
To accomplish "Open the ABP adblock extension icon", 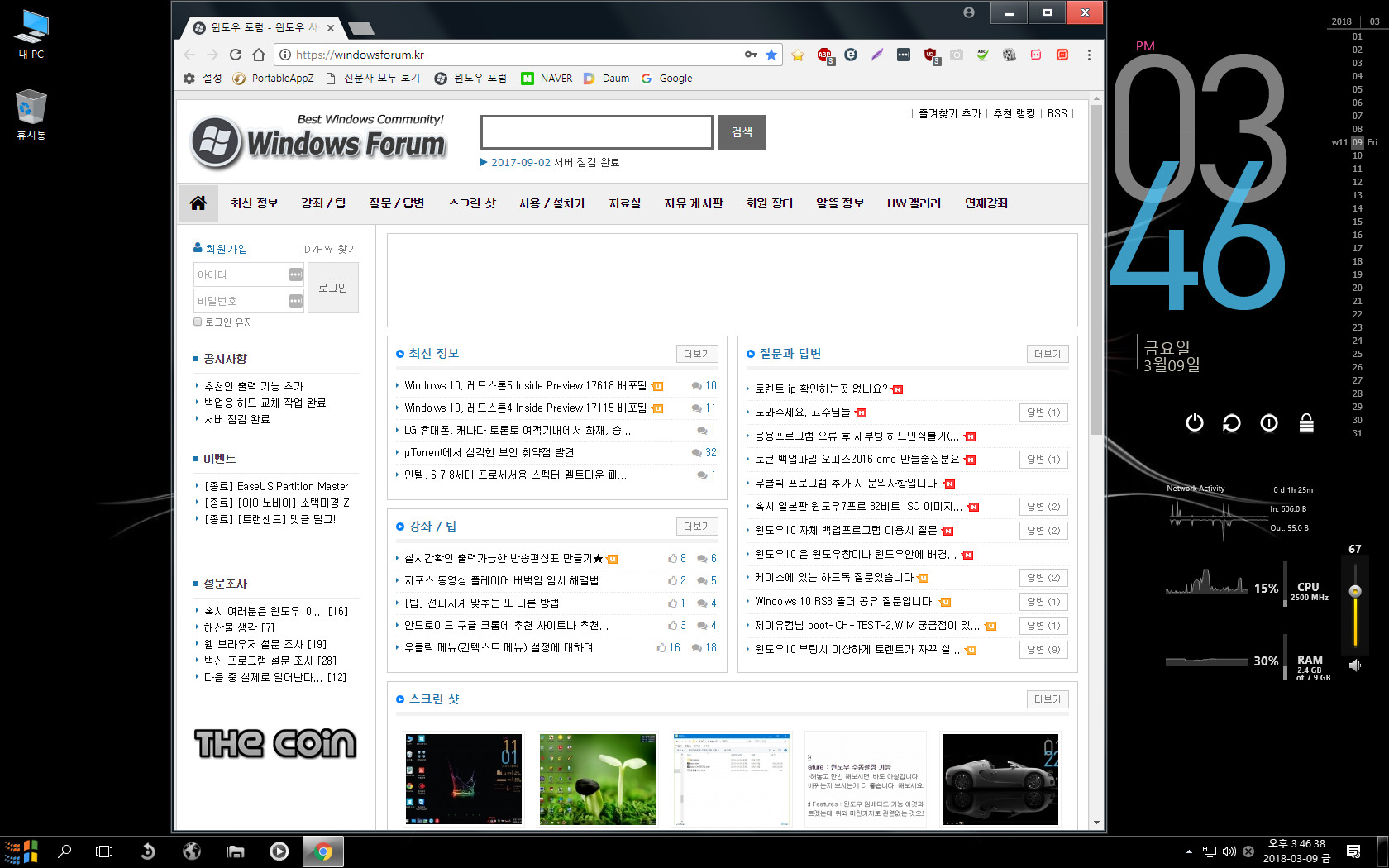I will click(x=824, y=55).
